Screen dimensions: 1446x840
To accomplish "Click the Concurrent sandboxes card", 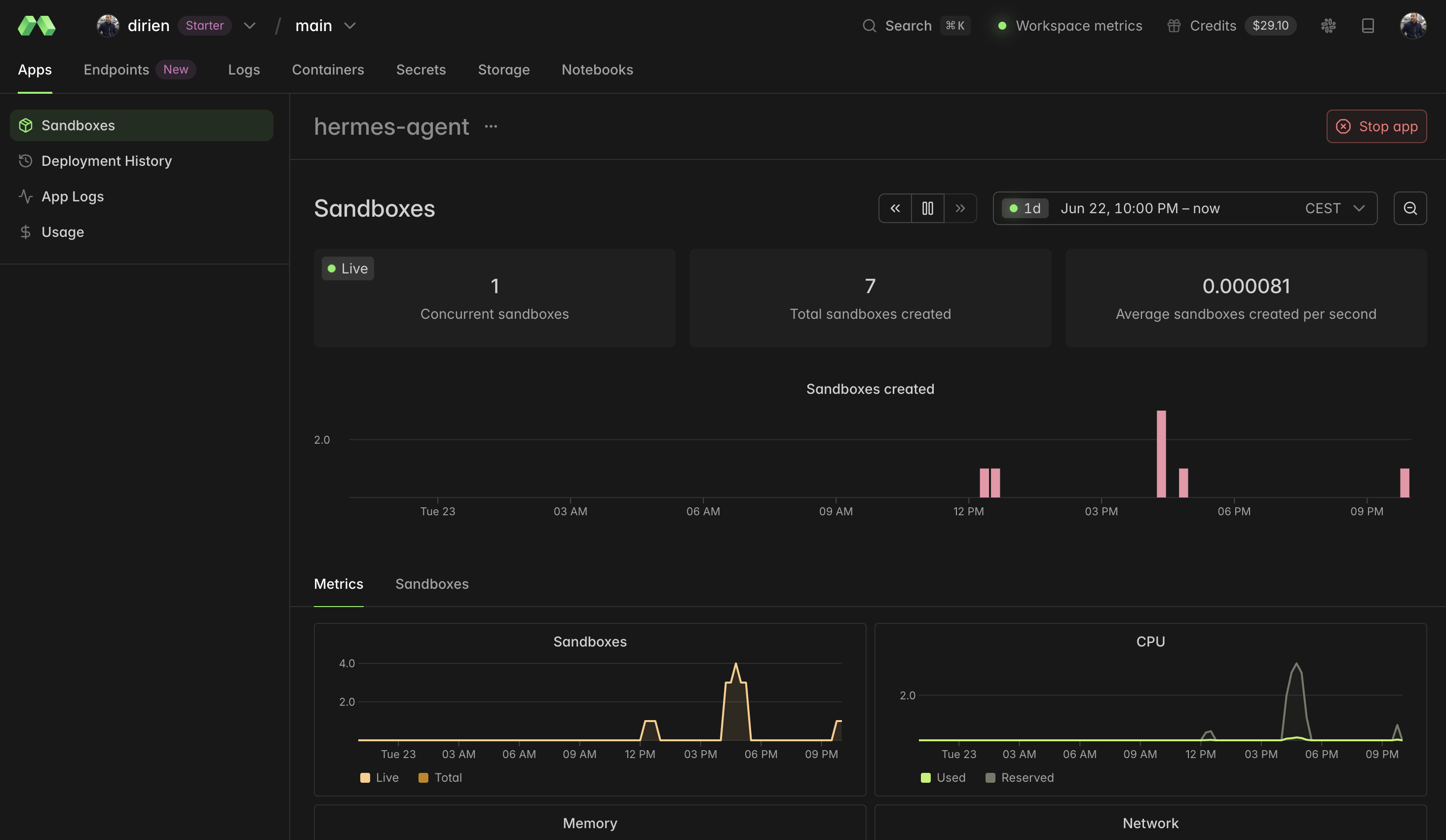I will (494, 298).
